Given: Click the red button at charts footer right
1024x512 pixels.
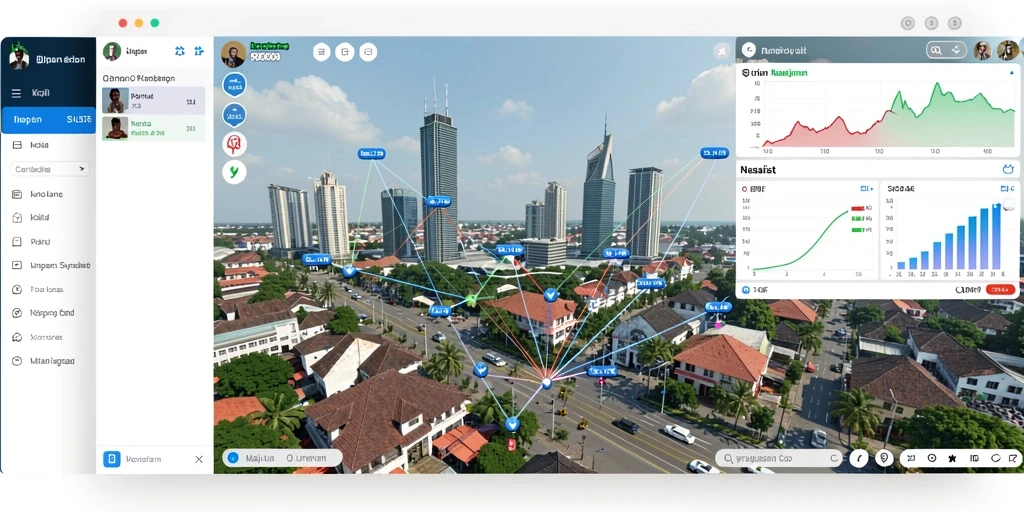Looking at the screenshot, I should [x=1000, y=289].
